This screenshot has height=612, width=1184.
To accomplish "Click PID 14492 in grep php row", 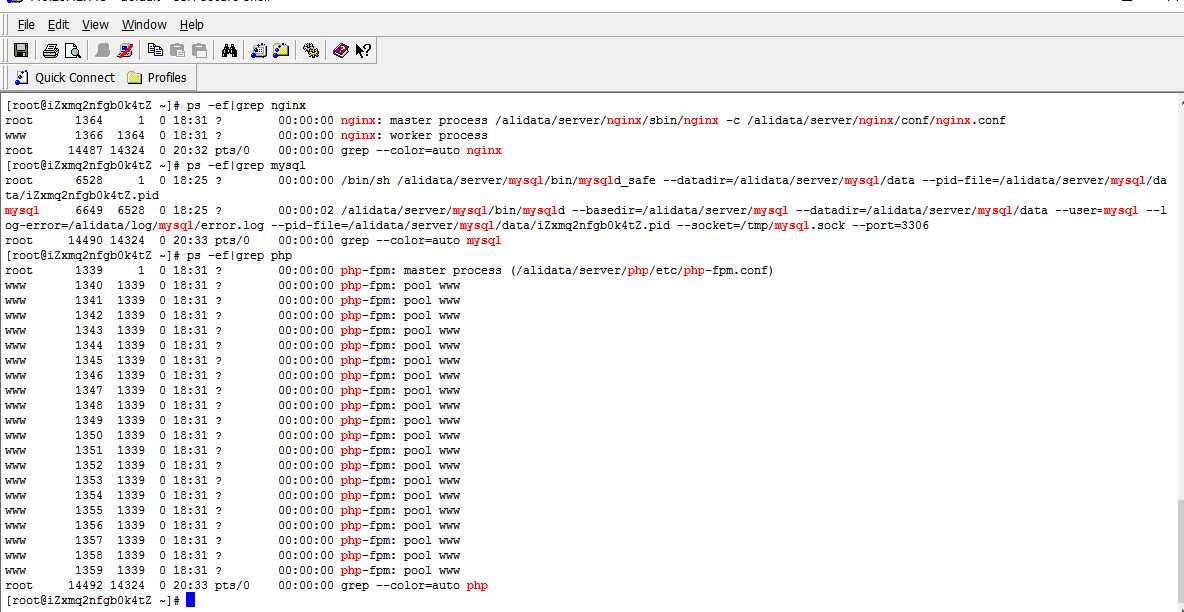I will pyautogui.click(x=85, y=586).
